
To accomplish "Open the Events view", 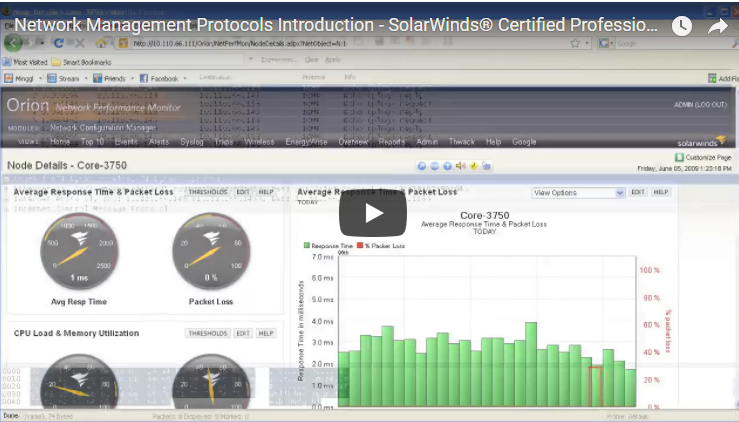I will coord(126,141).
